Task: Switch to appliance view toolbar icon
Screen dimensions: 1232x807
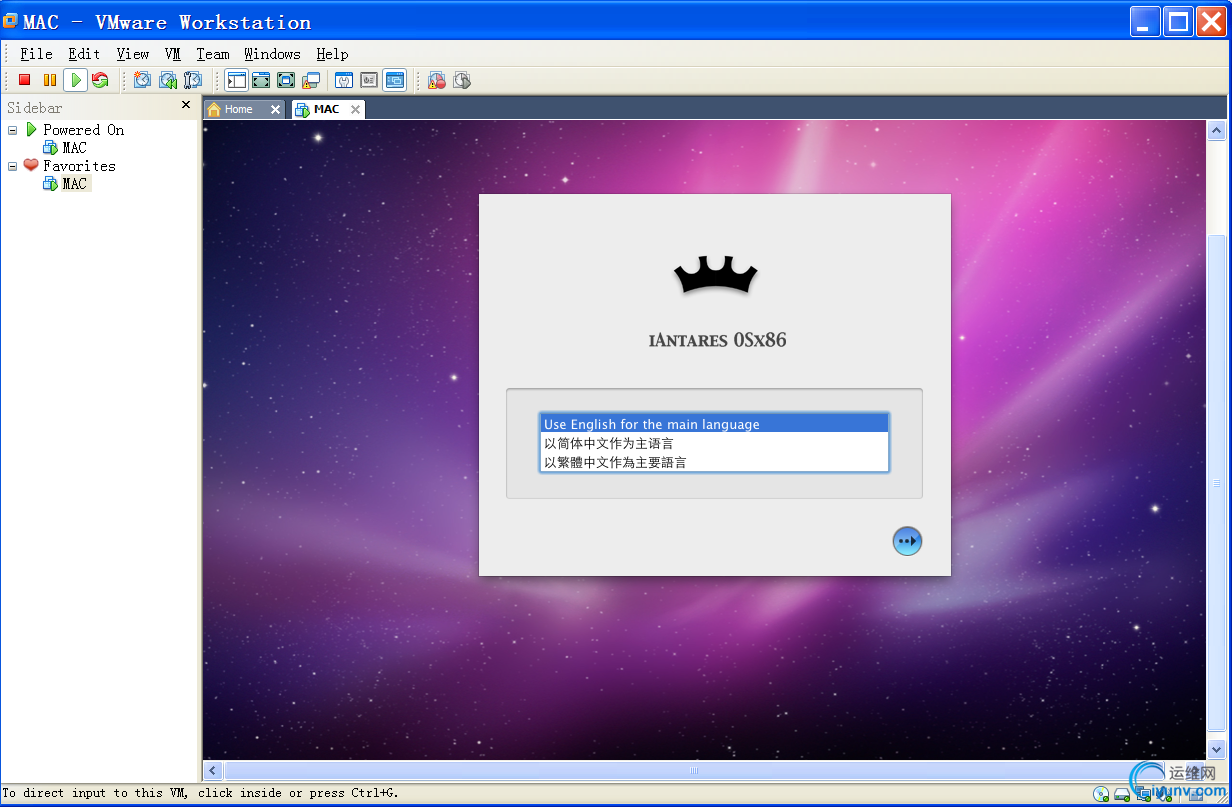Action: coord(369,80)
